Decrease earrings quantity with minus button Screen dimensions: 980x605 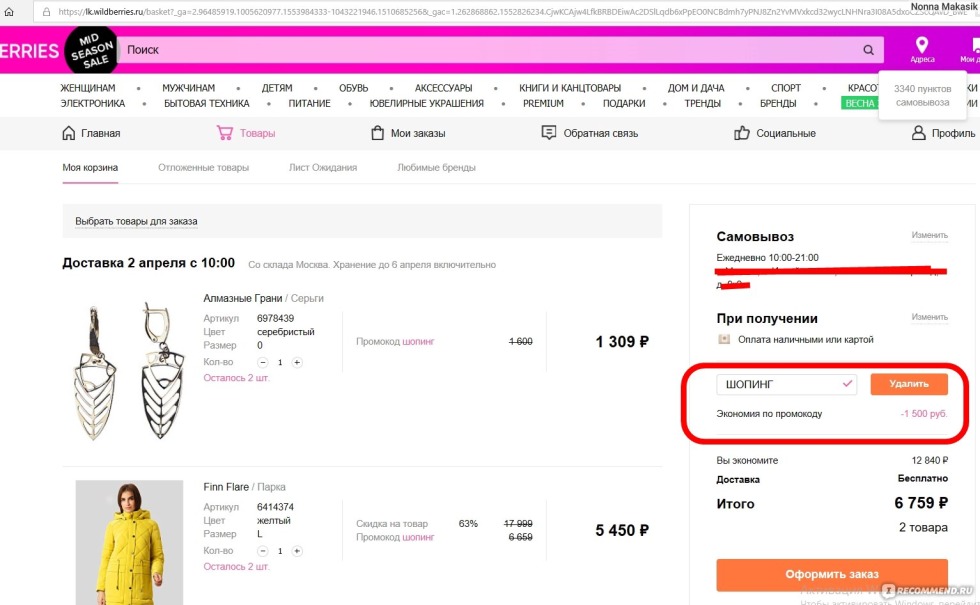[263, 362]
